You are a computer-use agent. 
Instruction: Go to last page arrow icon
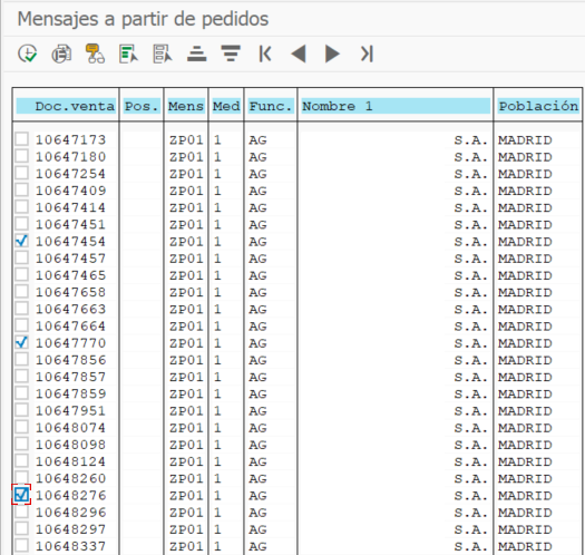tap(366, 54)
